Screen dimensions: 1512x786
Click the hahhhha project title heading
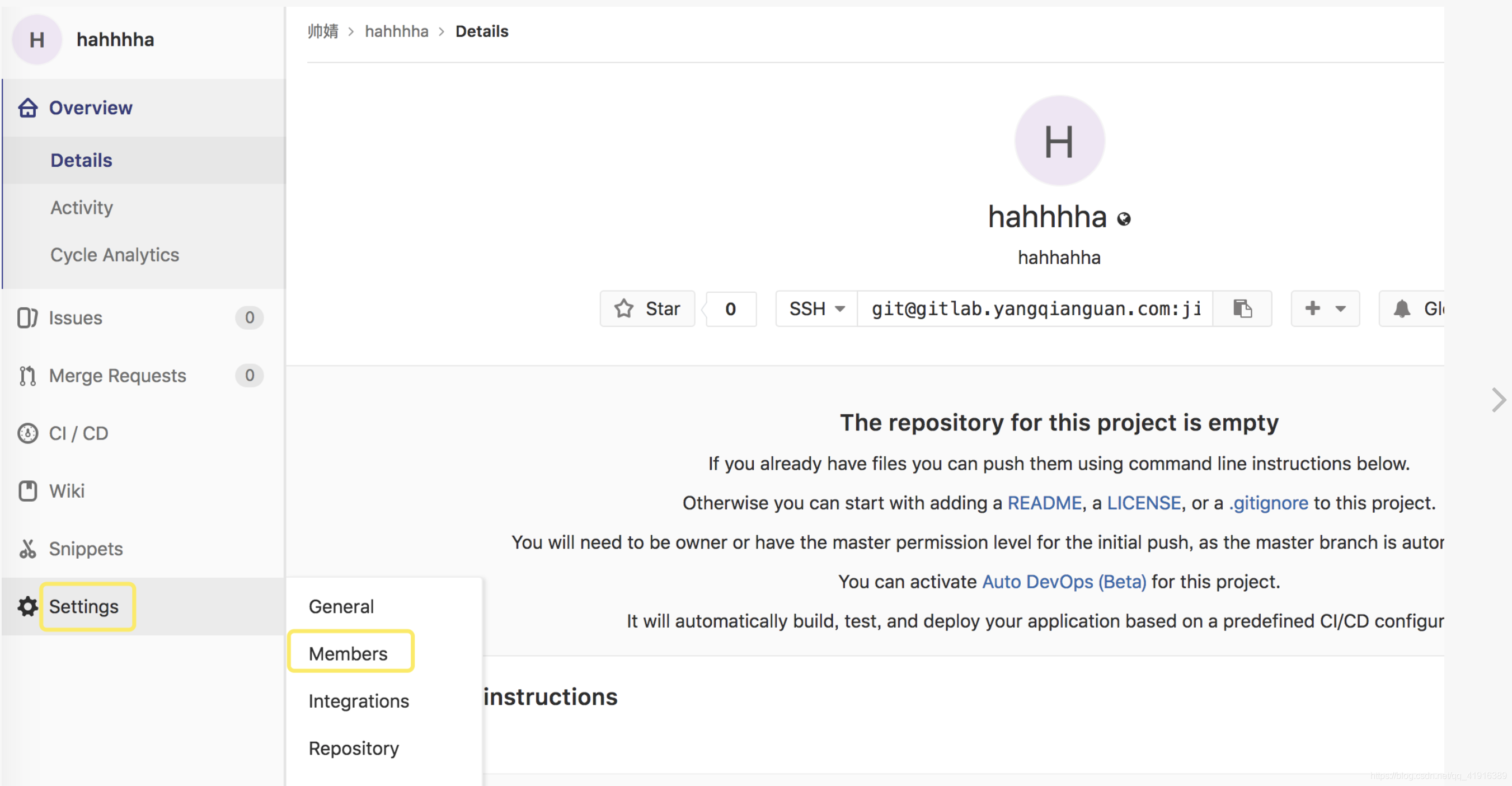click(1047, 217)
